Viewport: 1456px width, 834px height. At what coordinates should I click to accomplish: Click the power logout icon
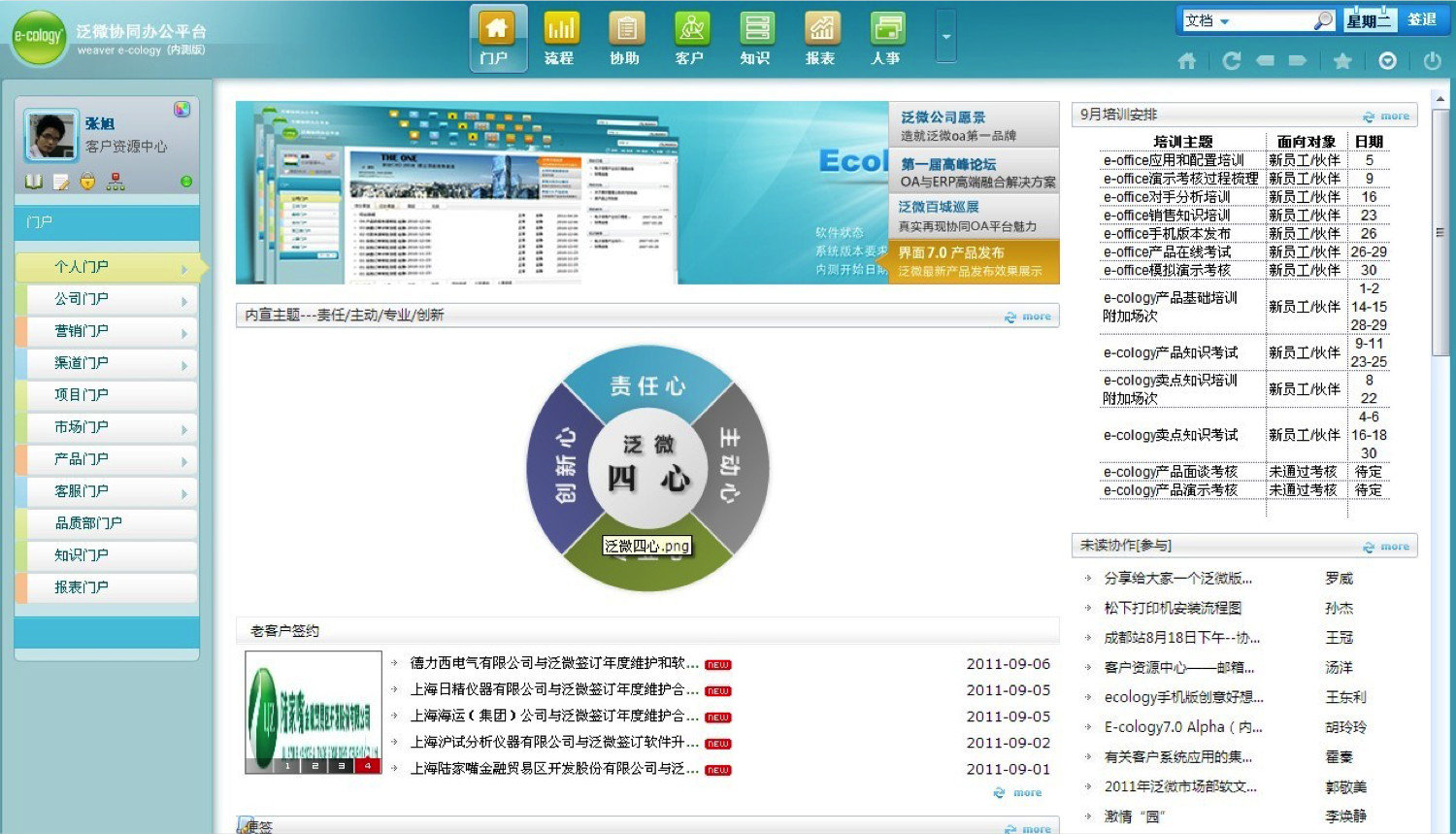1432,61
